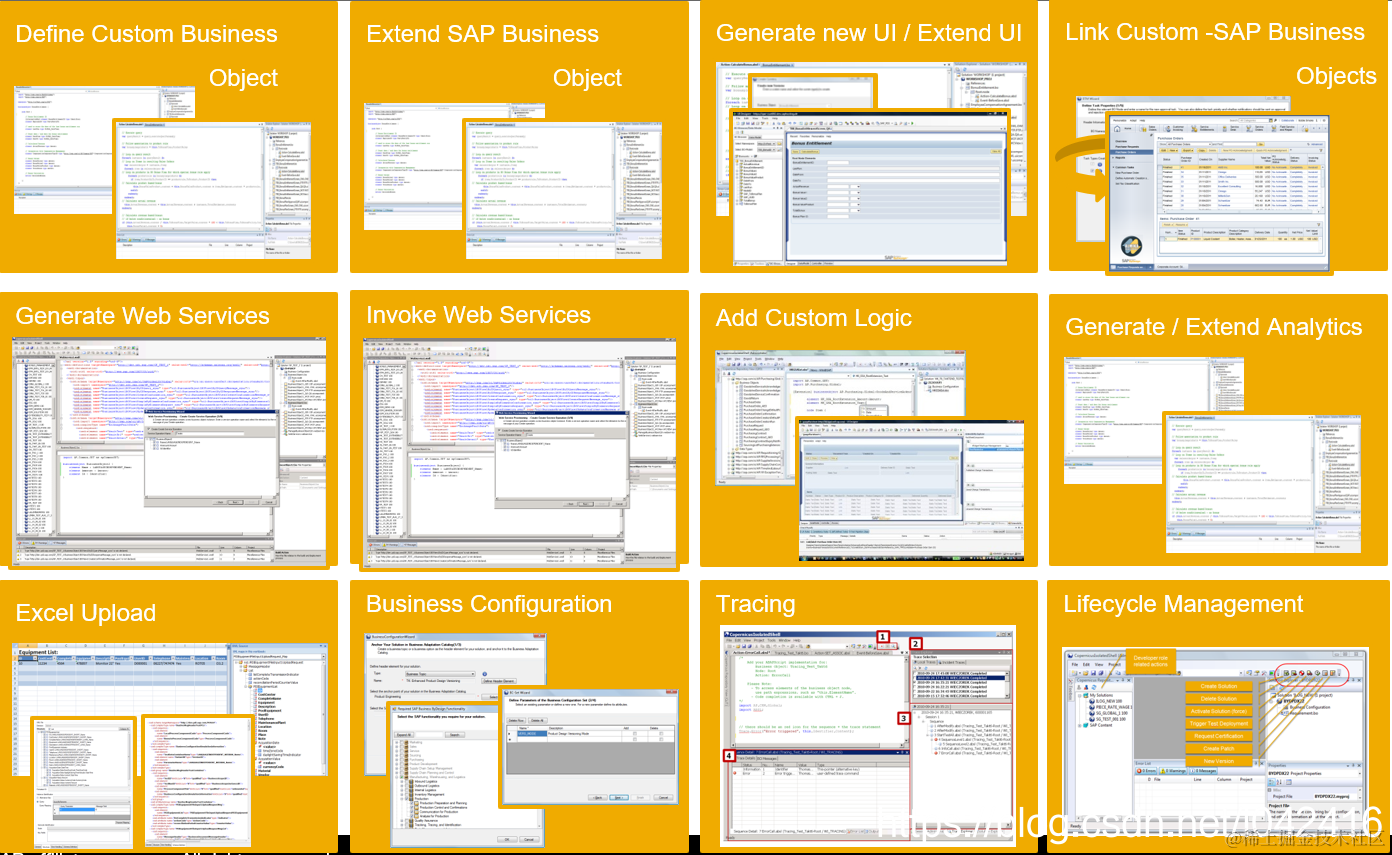Click Save icon in Lifecycle Management toolbar
This screenshot has width=1392, height=855.
pyautogui.click(x=1093, y=673)
